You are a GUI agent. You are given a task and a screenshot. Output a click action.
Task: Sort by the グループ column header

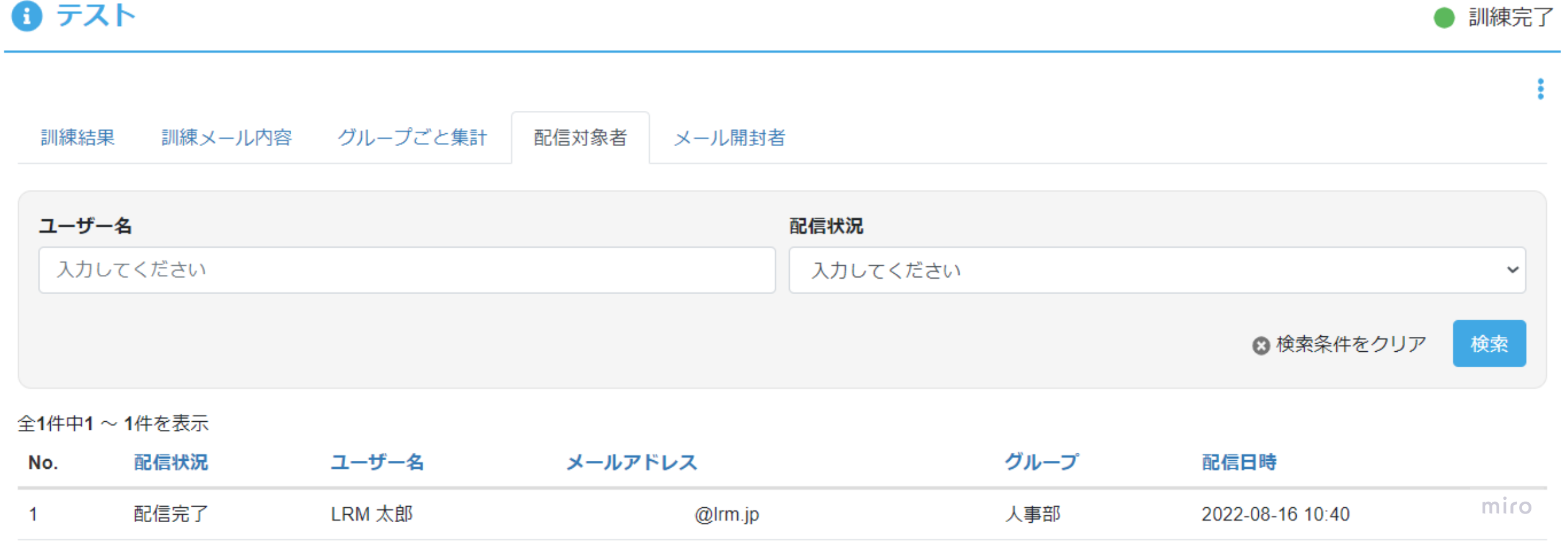tap(1041, 462)
